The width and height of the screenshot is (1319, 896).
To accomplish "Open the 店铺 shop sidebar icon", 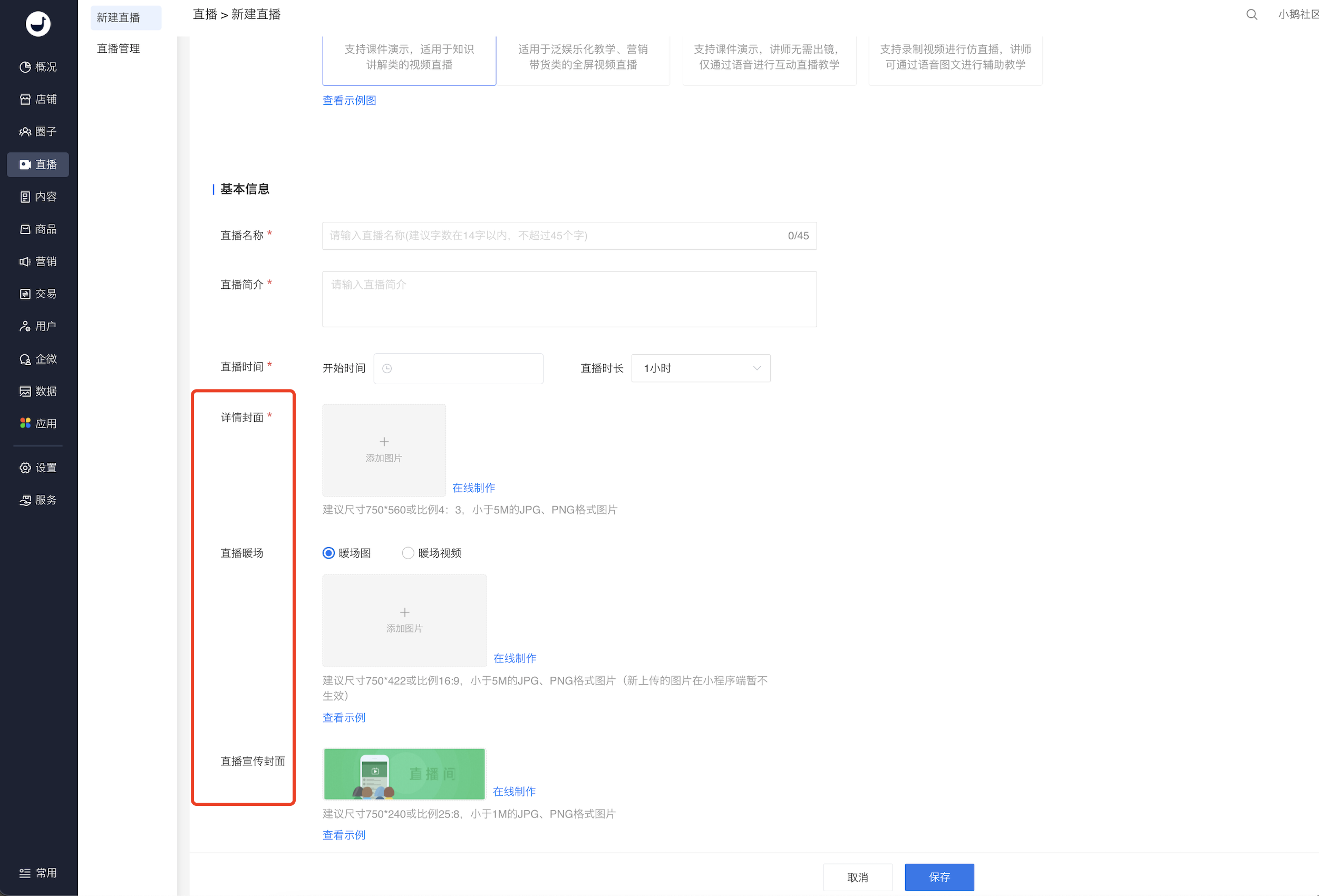I will [25, 99].
